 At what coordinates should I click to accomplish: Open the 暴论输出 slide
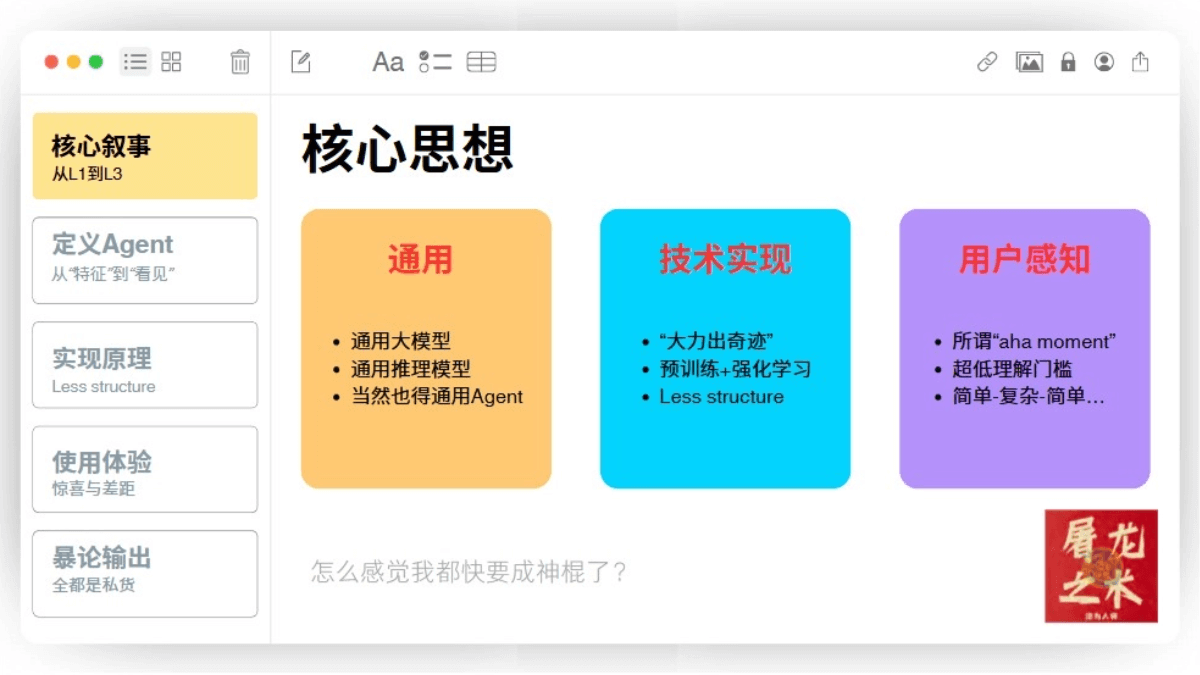144,572
